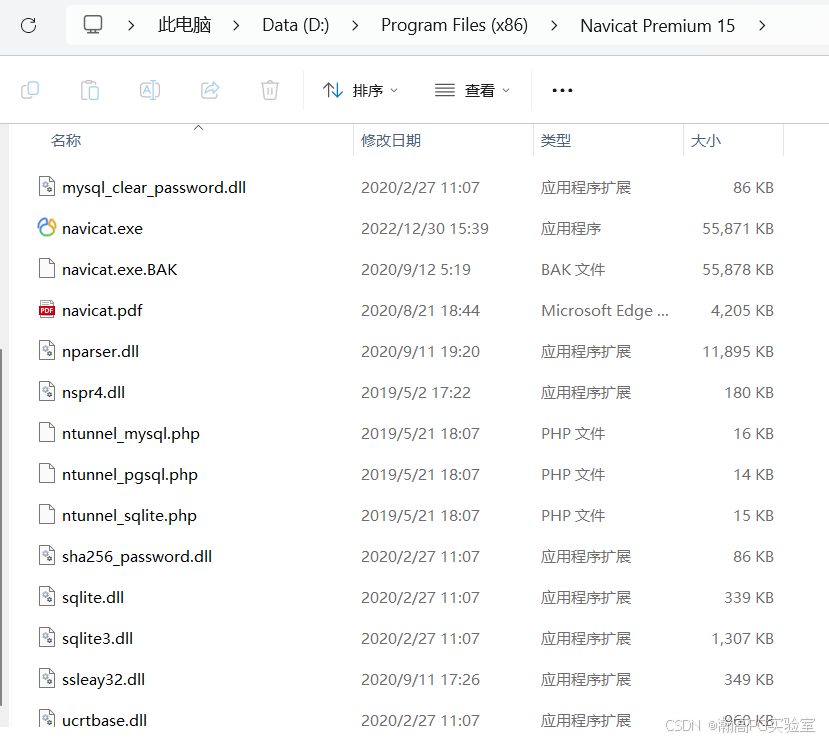Select the file name ucrtbase.dll
This screenshot has height=741, width=829.
(x=105, y=720)
